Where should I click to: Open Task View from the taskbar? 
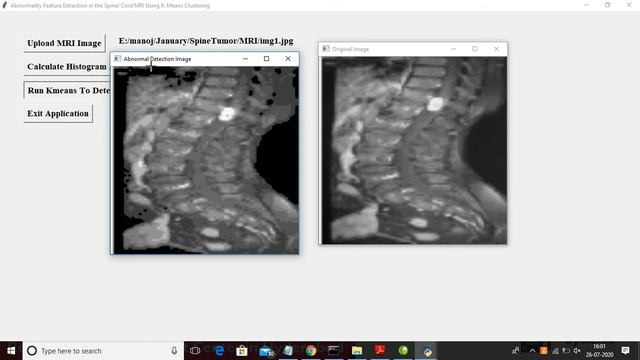195,351
